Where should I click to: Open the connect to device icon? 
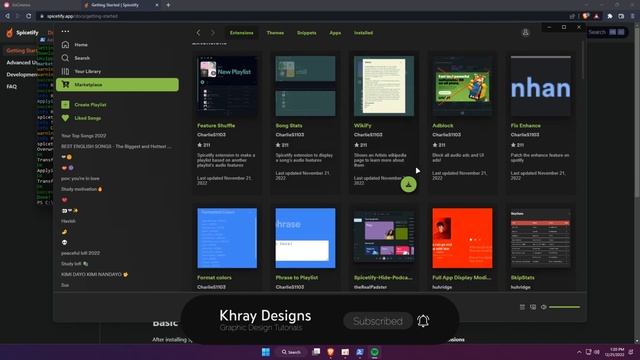[x=533, y=307]
